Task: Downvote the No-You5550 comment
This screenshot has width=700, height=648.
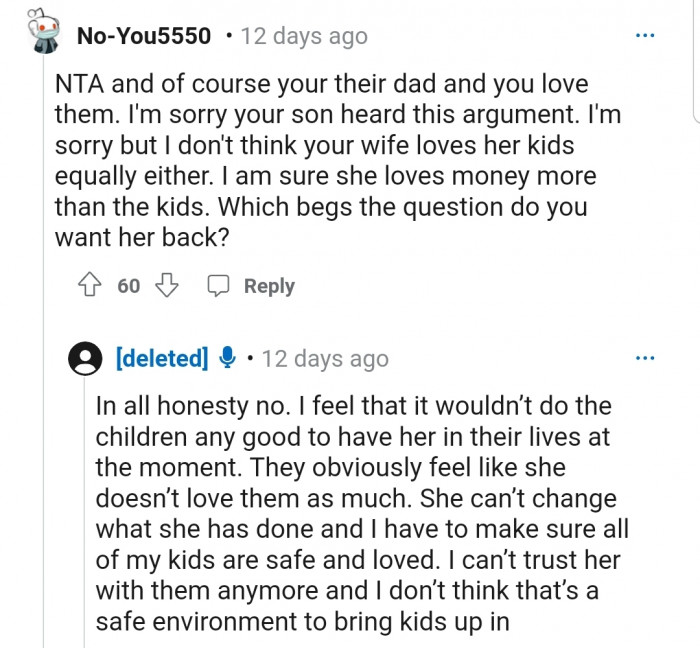Action: 166,286
